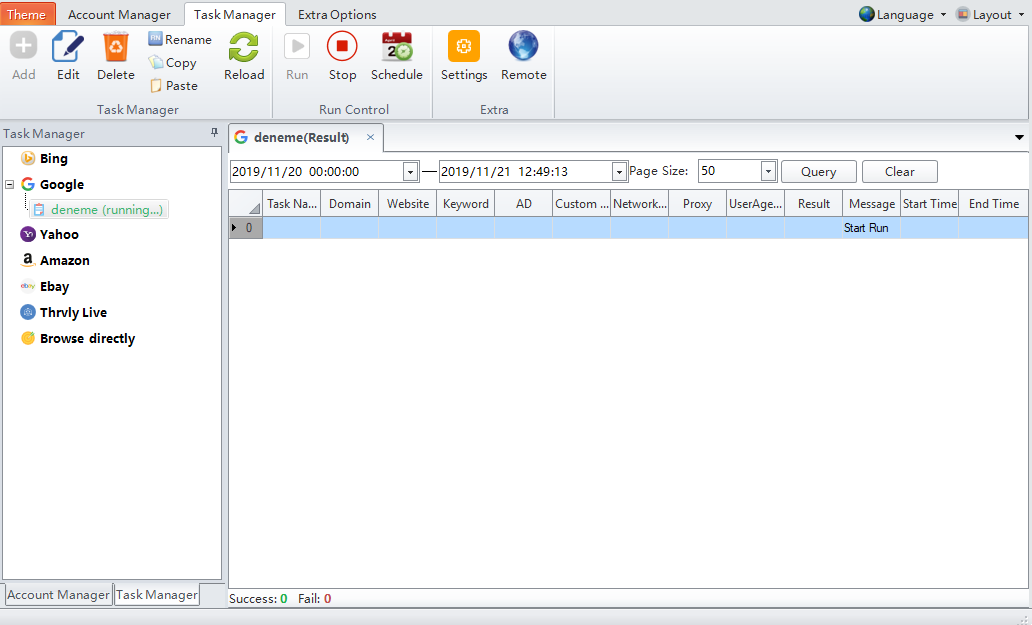Close the deneme(Result) tab
The image size is (1032, 625).
(370, 137)
